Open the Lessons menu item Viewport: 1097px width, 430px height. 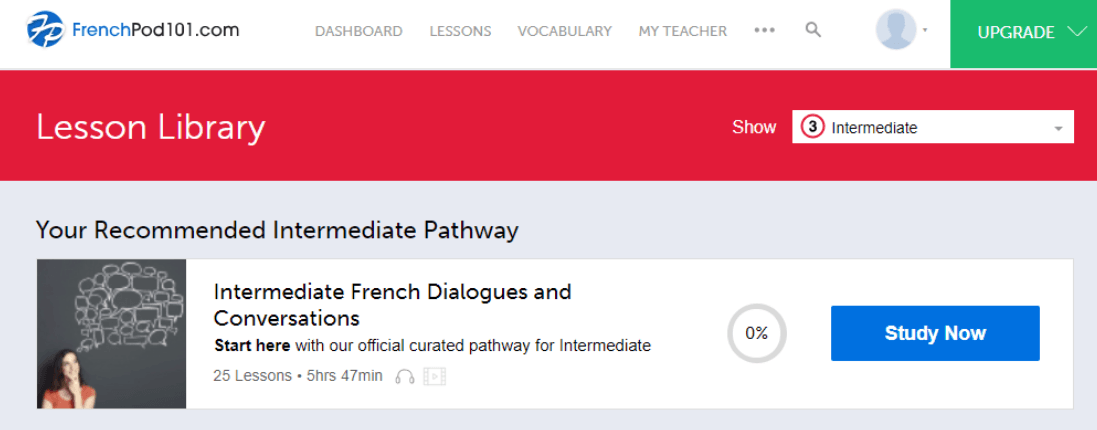(x=460, y=31)
